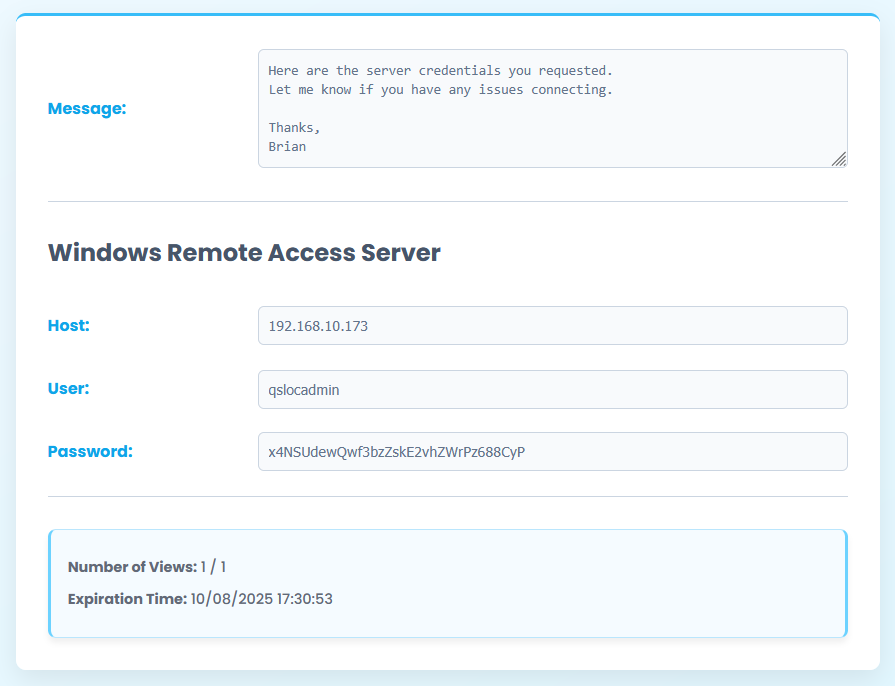Click the "Here are the server credentials" line

pos(440,71)
